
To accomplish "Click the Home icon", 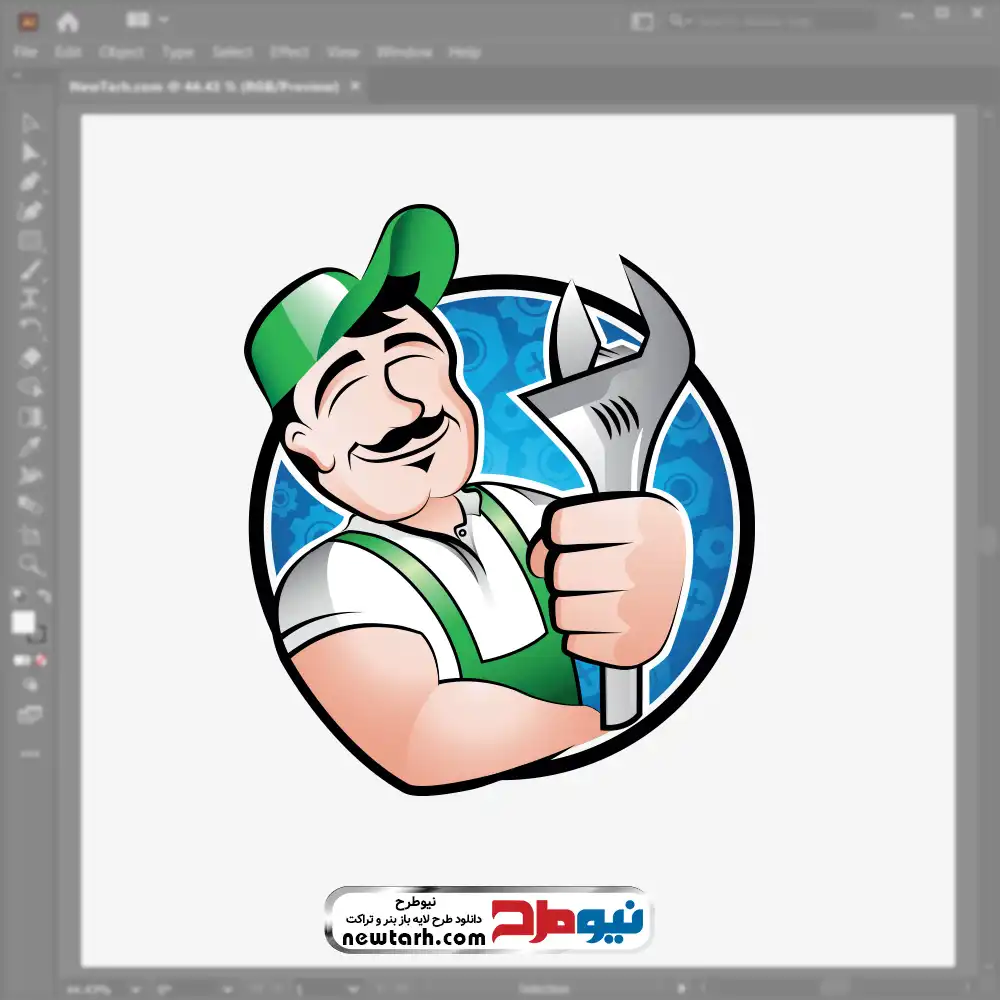I will [x=68, y=21].
